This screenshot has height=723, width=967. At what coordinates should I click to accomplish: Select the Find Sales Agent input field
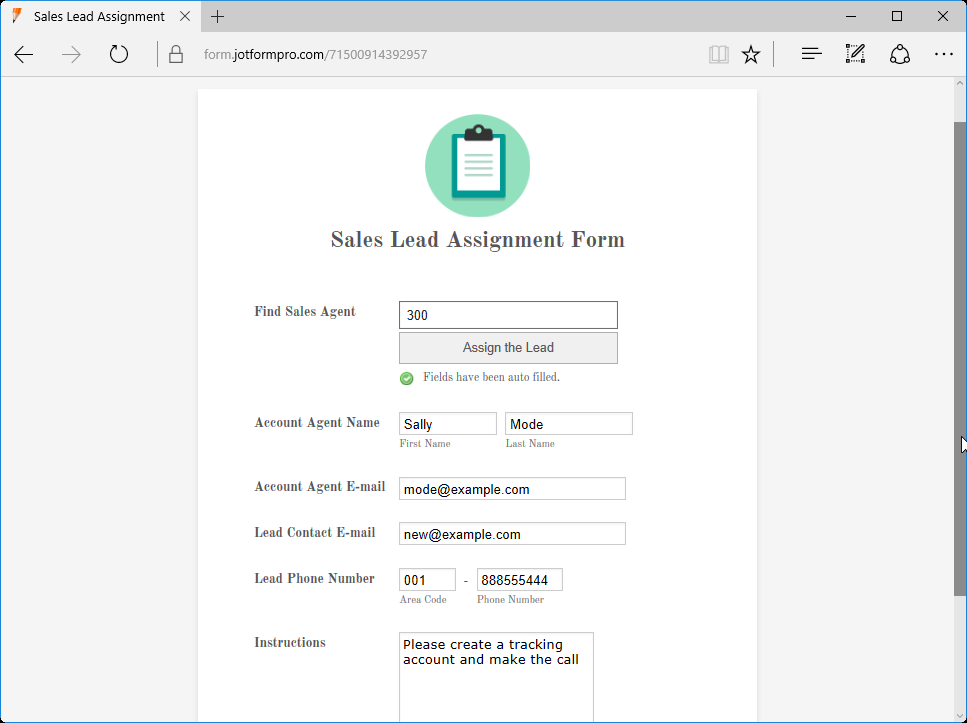pos(508,314)
